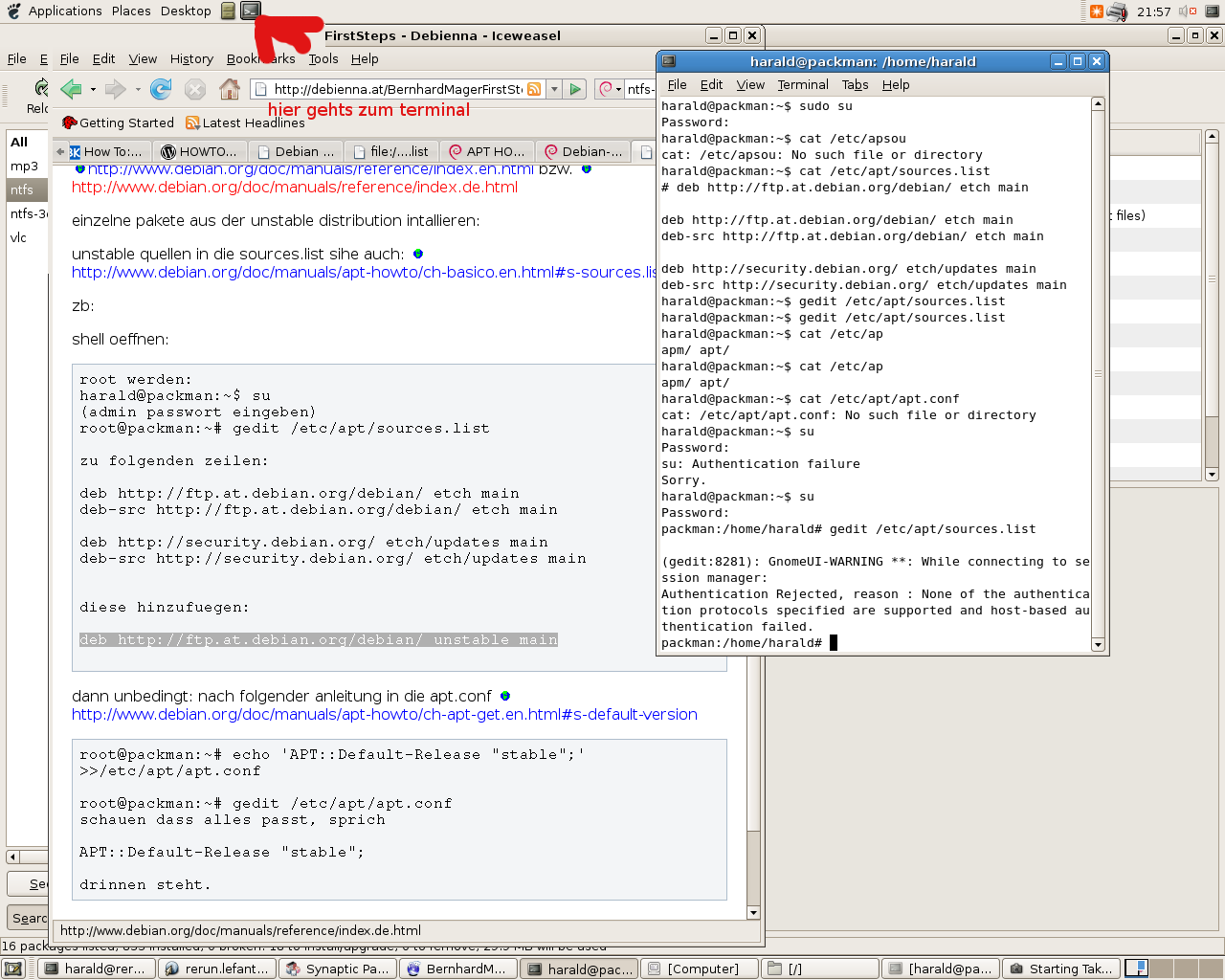The width and height of the screenshot is (1225, 980).
Task: Switch to 'harald@rer...' taskbar window
Action: [98, 969]
